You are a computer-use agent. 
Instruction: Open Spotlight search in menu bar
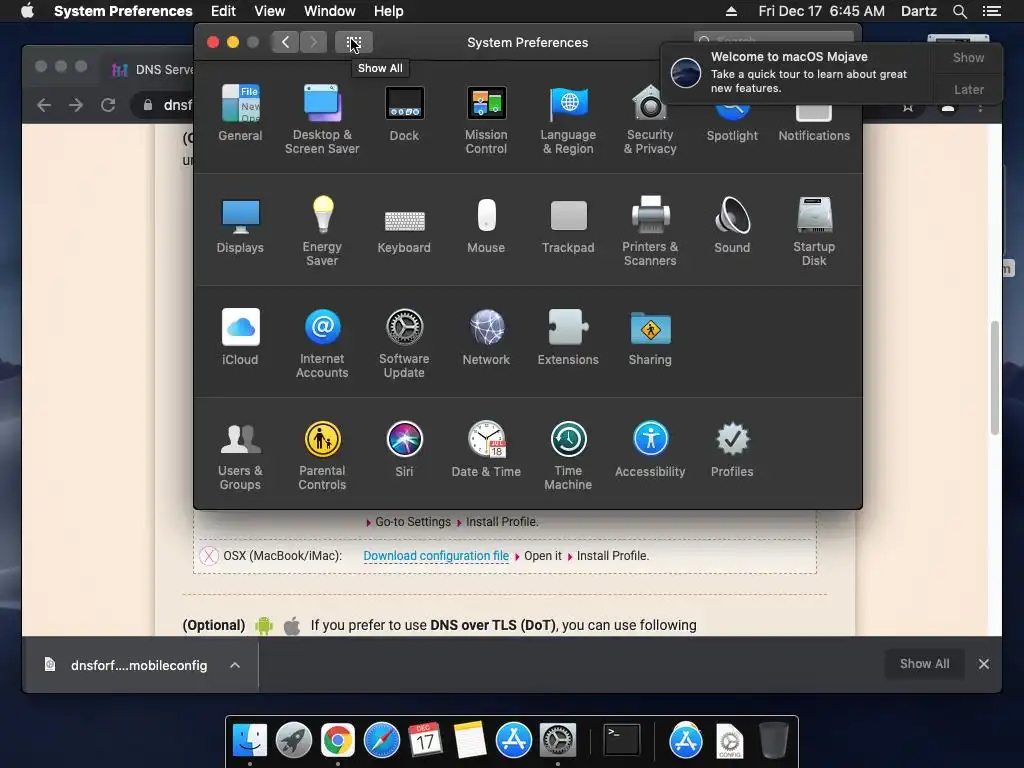coord(960,11)
